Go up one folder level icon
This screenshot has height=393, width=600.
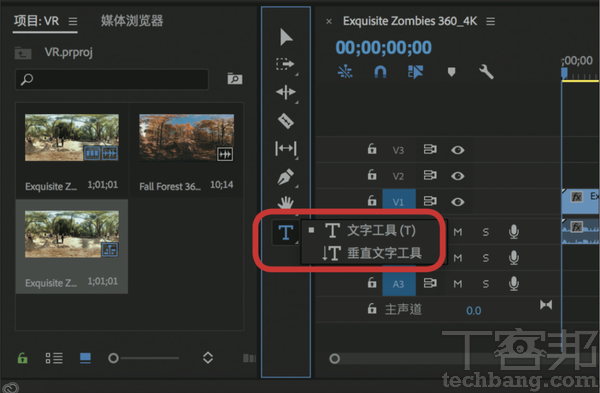pos(23,53)
